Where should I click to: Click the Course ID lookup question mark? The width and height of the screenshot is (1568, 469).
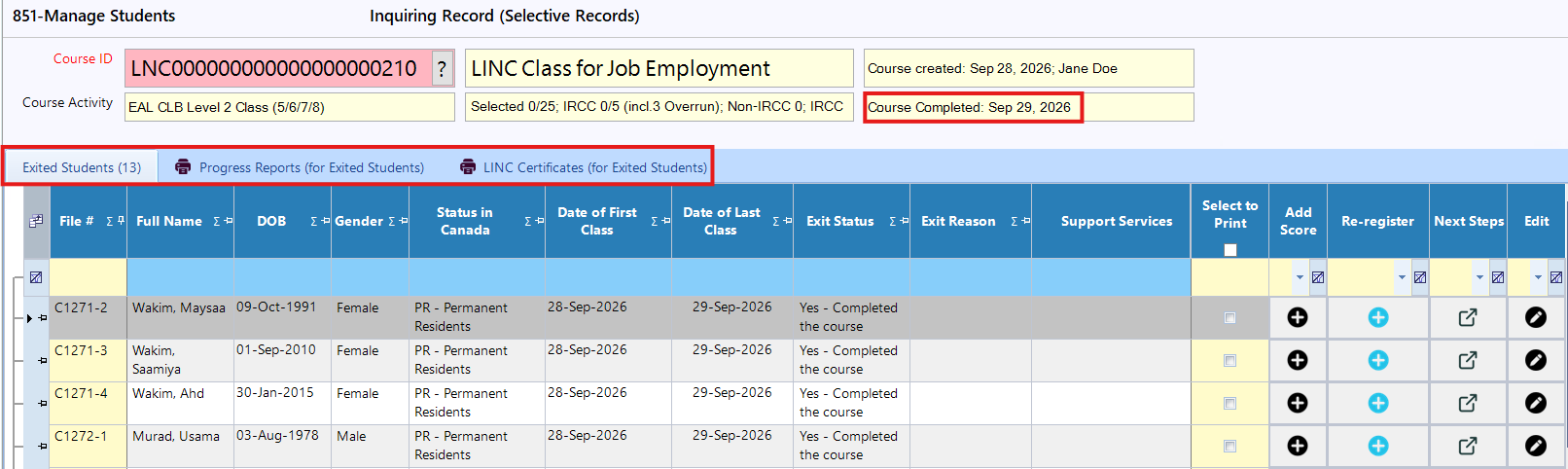(x=442, y=68)
